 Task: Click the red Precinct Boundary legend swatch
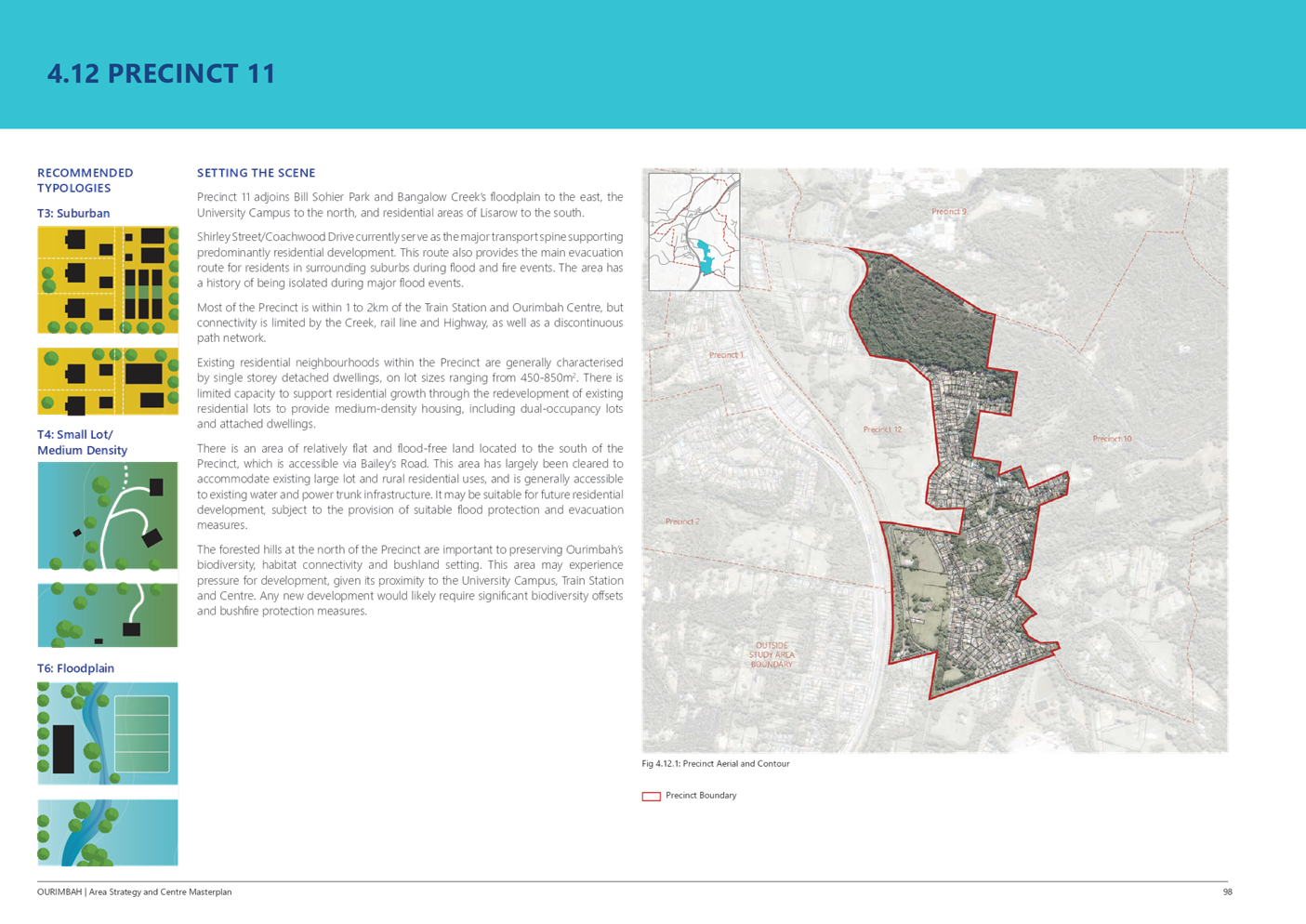(x=651, y=797)
